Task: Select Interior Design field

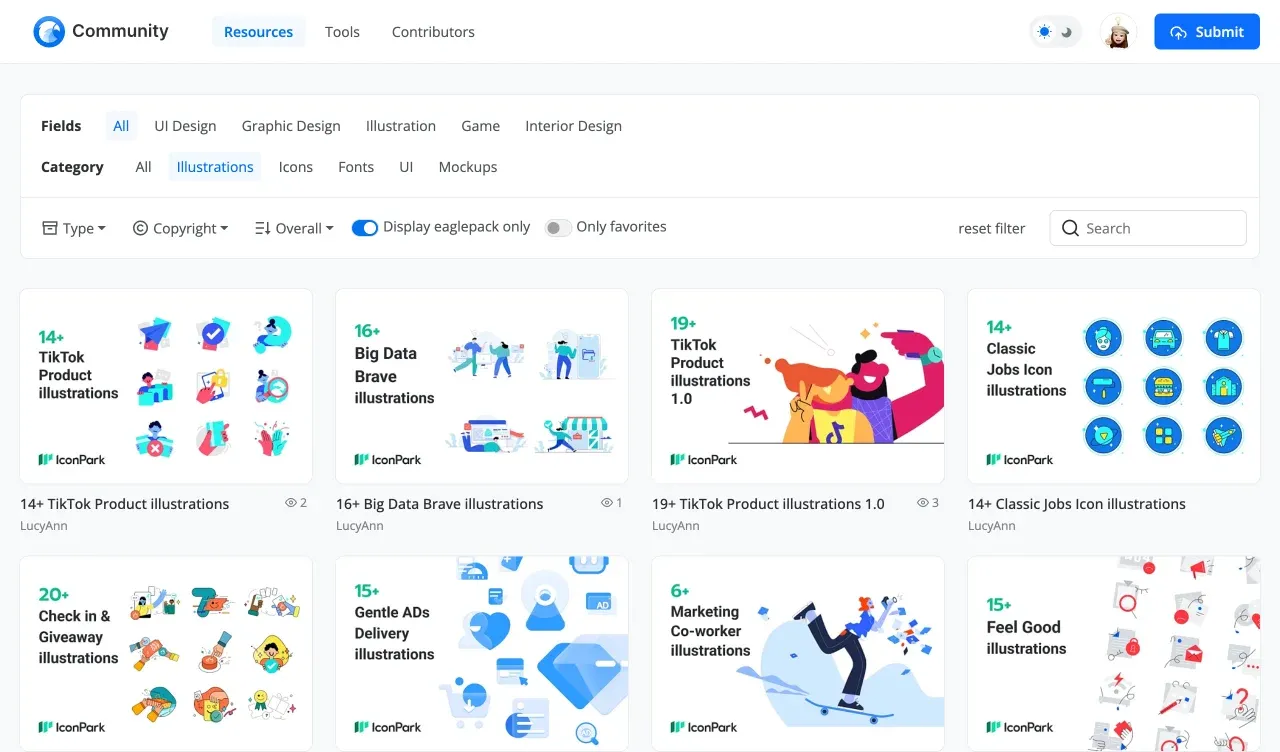Action: click(573, 126)
